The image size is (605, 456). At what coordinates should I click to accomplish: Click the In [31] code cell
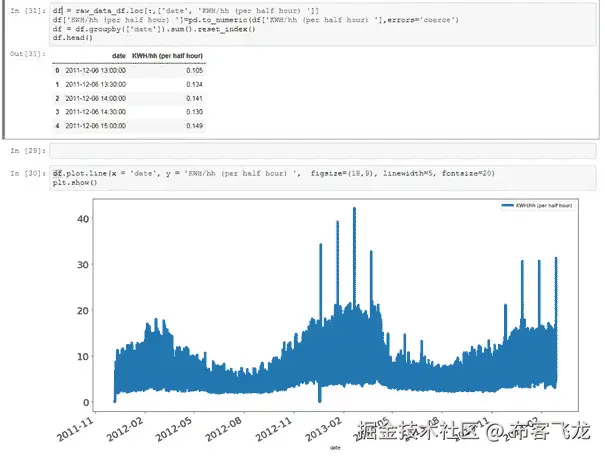323,24
